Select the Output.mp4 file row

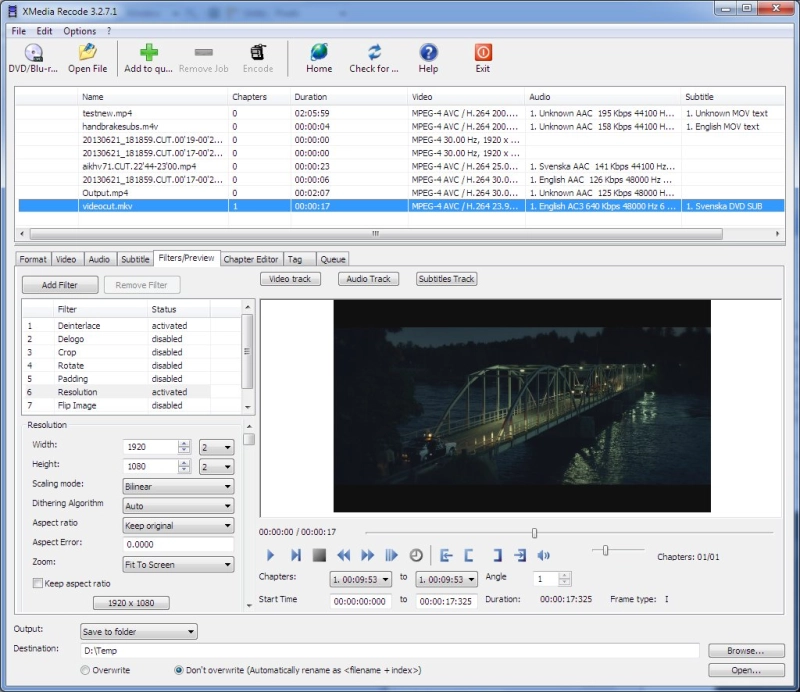pyautogui.click(x=401, y=193)
